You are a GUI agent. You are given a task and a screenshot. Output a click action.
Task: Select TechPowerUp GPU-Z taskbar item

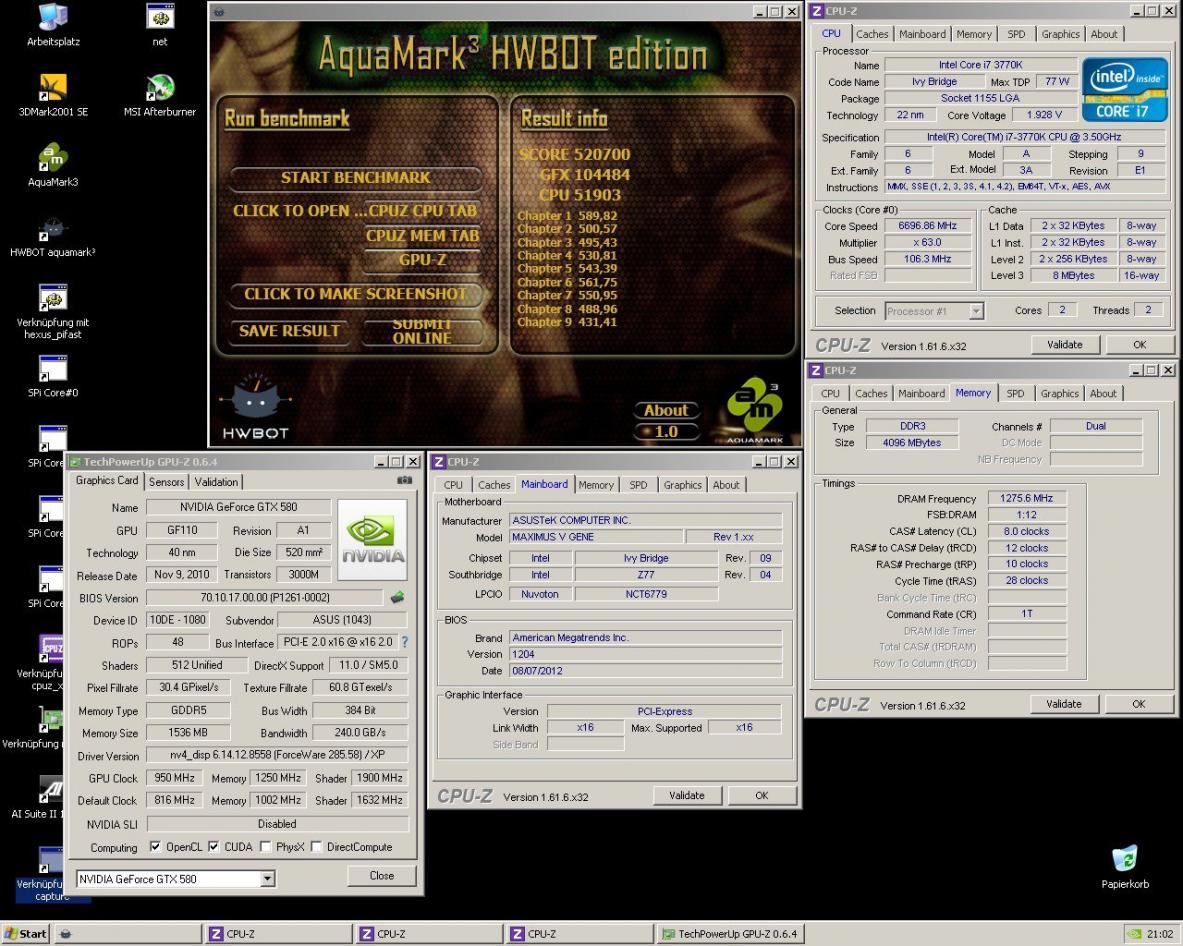click(x=729, y=934)
